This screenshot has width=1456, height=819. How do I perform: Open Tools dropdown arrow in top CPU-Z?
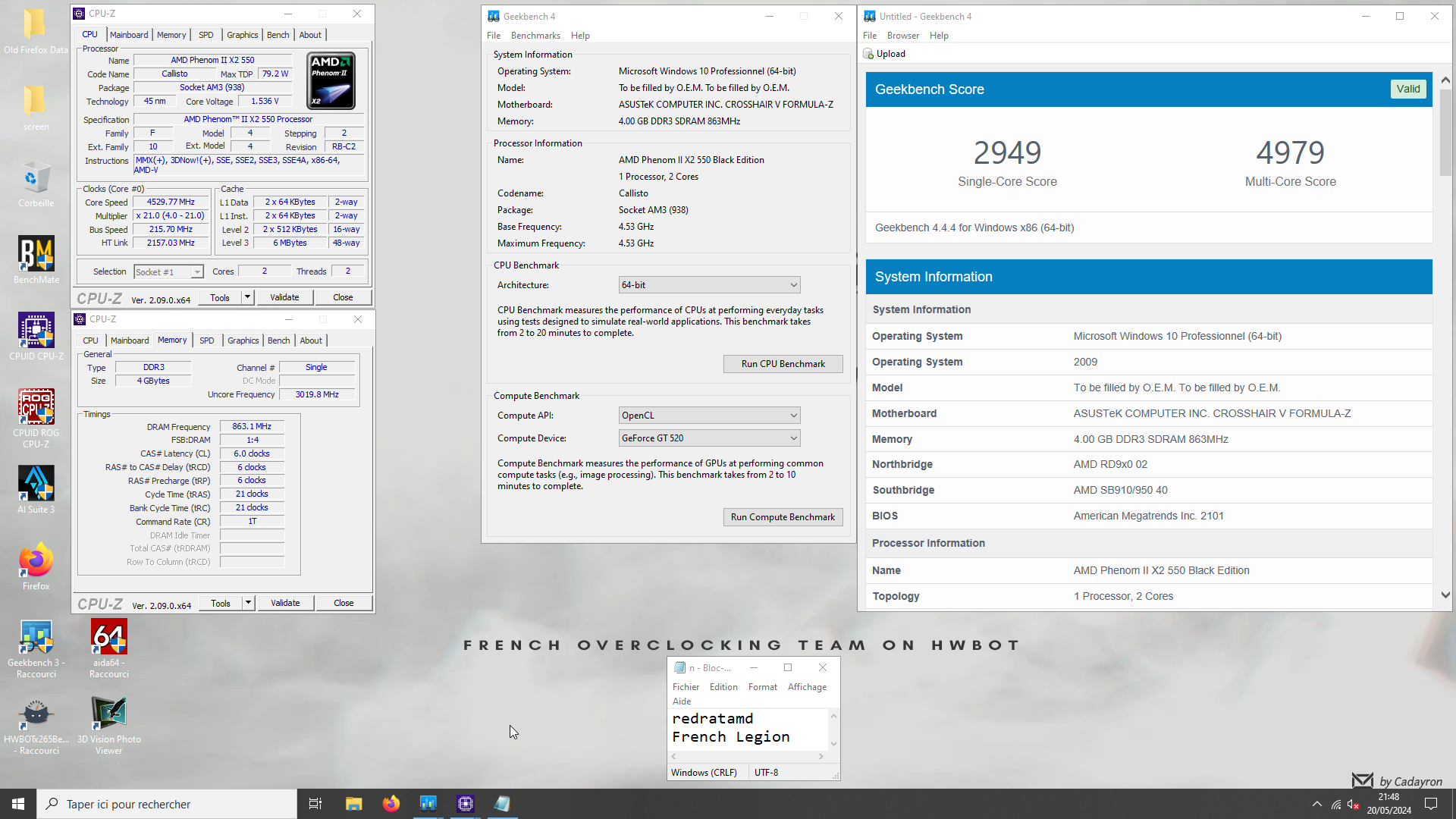point(247,297)
